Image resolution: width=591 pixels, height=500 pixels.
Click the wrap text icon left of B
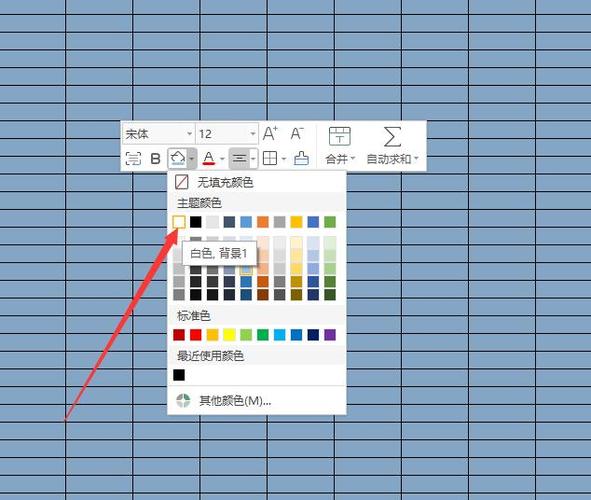point(133,159)
